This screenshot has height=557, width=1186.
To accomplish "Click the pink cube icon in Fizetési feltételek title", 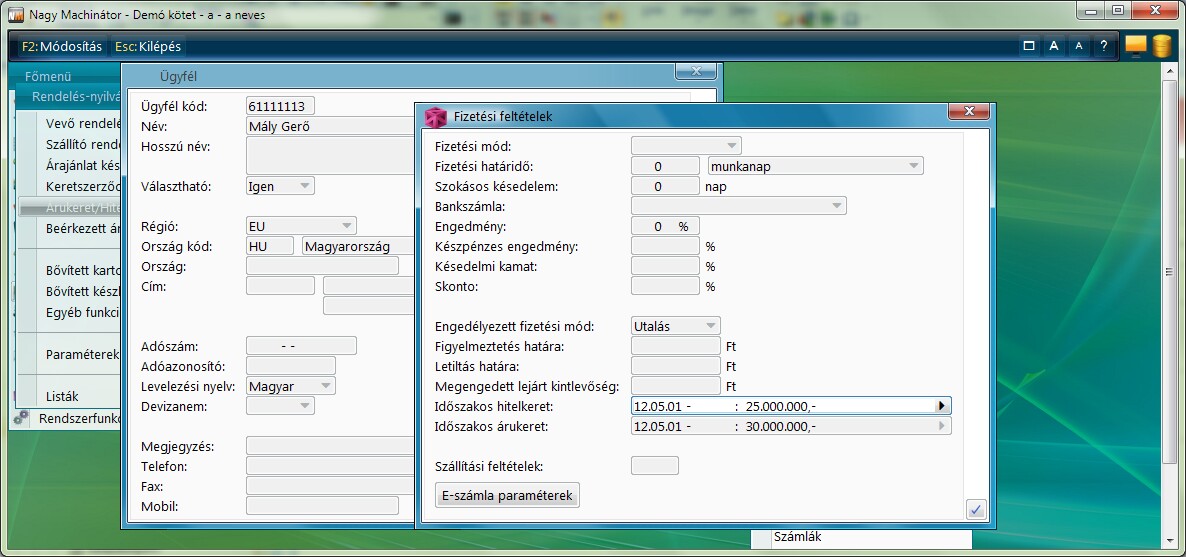I will point(436,117).
